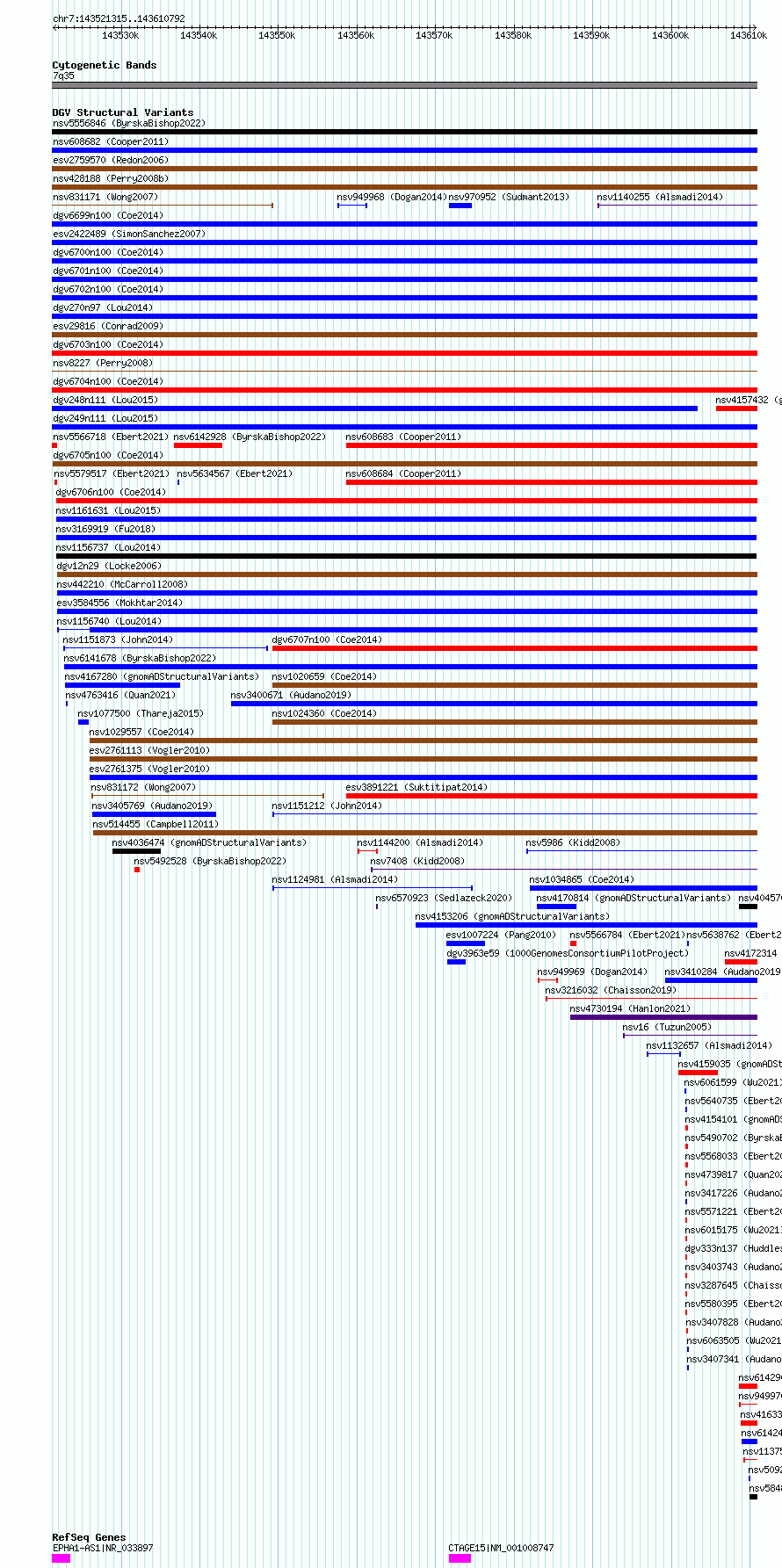The width and height of the screenshot is (782, 1568).
Task: Click nsv16 (Tuzun2005) label
Action: (667, 1027)
